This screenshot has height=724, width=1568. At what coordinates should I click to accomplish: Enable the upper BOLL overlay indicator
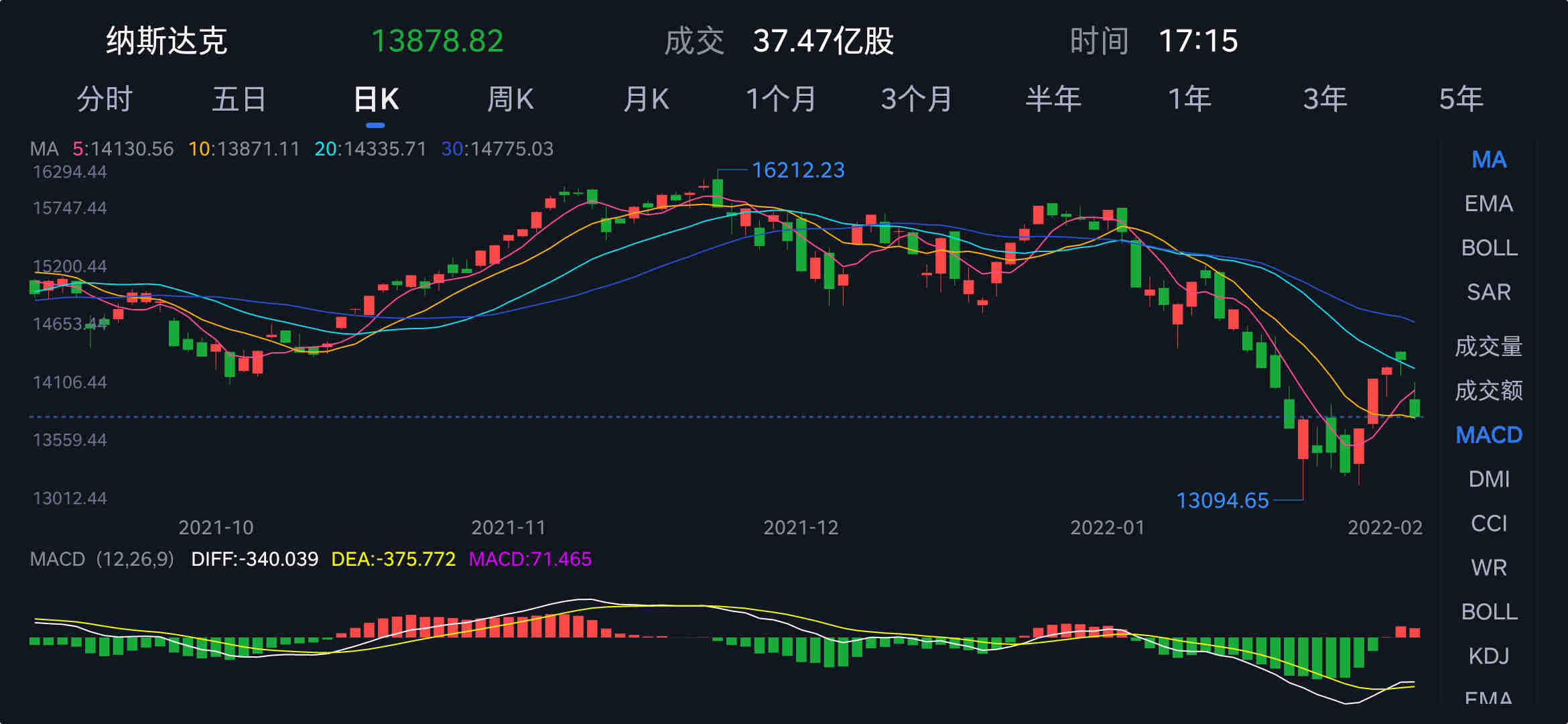point(1489,247)
